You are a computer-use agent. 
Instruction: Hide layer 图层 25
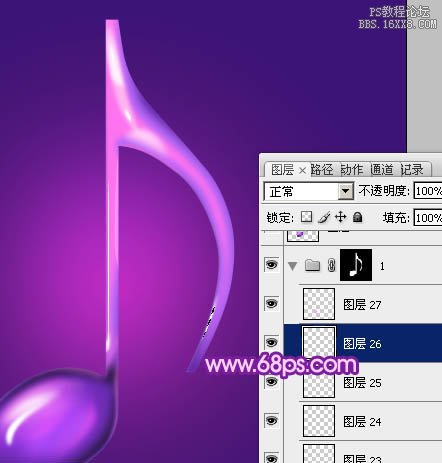tap(272, 382)
